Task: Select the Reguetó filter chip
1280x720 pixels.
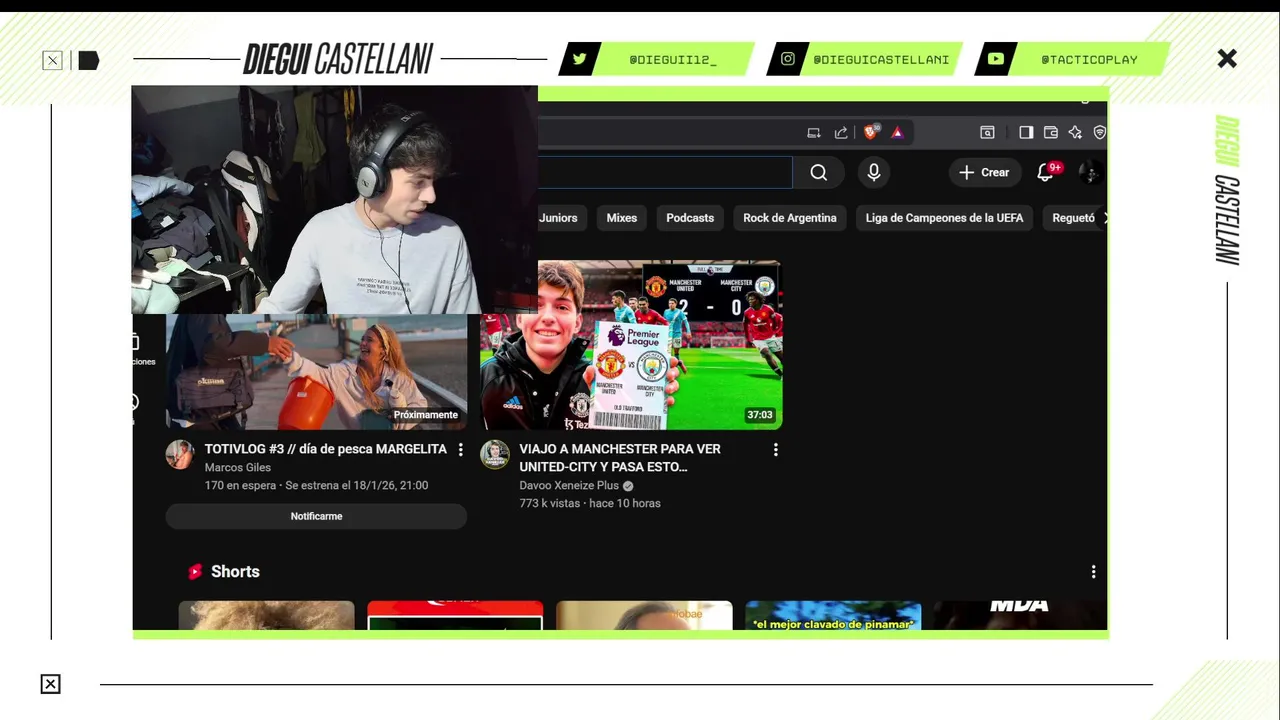Action: [1073, 218]
